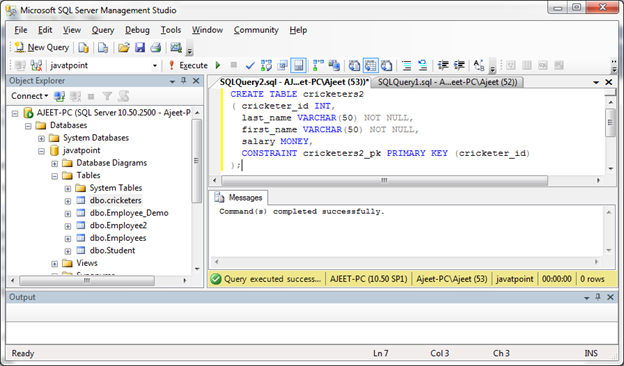The image size is (624, 366).
Task: Click Object Explorer filter funnel icon
Action: tap(107, 96)
